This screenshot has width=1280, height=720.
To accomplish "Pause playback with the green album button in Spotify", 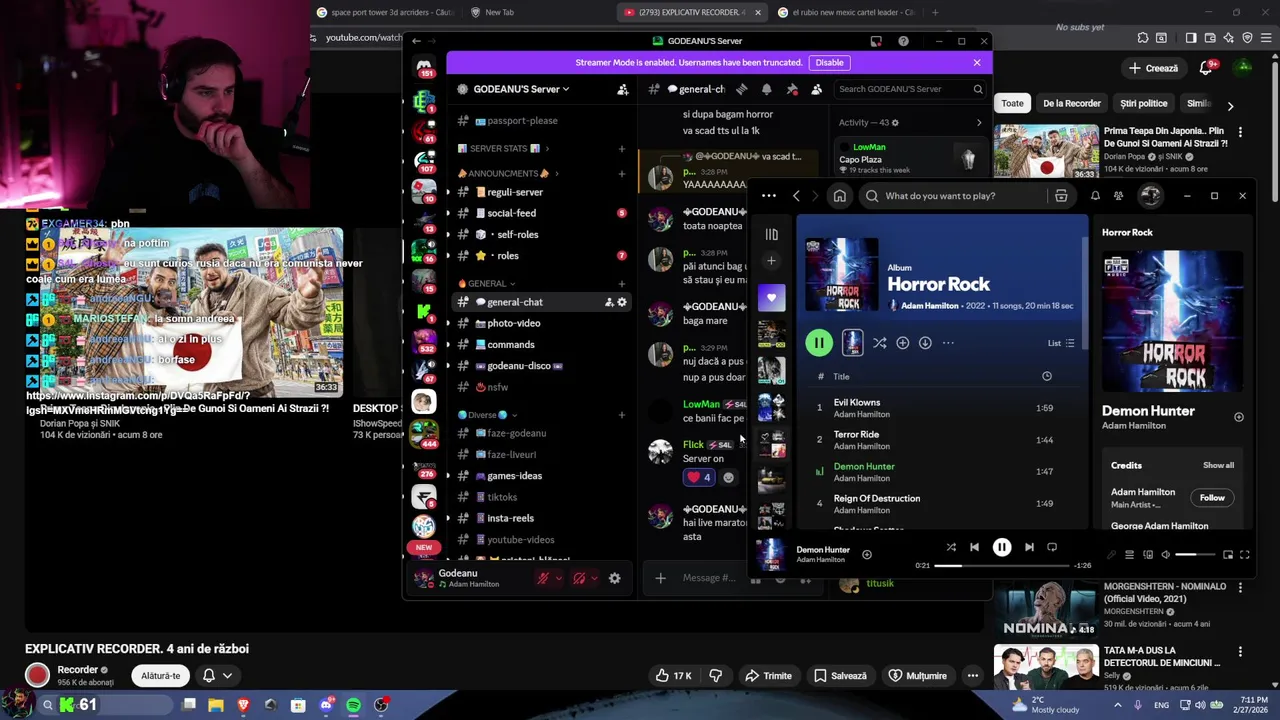I will click(x=819, y=343).
